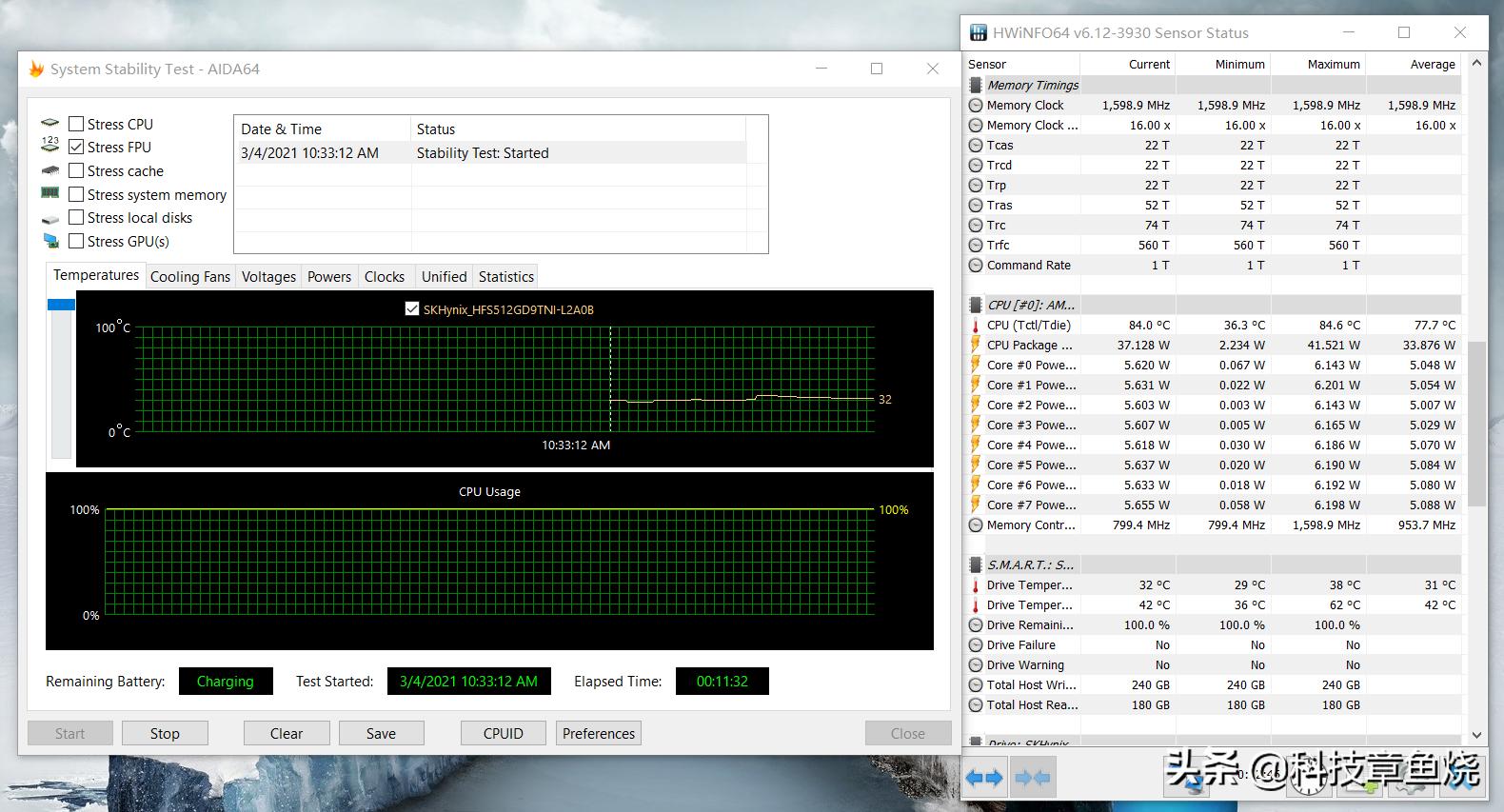Click the drive icon beside Stress local disks
This screenshot has height=812, width=1504.
[50, 219]
